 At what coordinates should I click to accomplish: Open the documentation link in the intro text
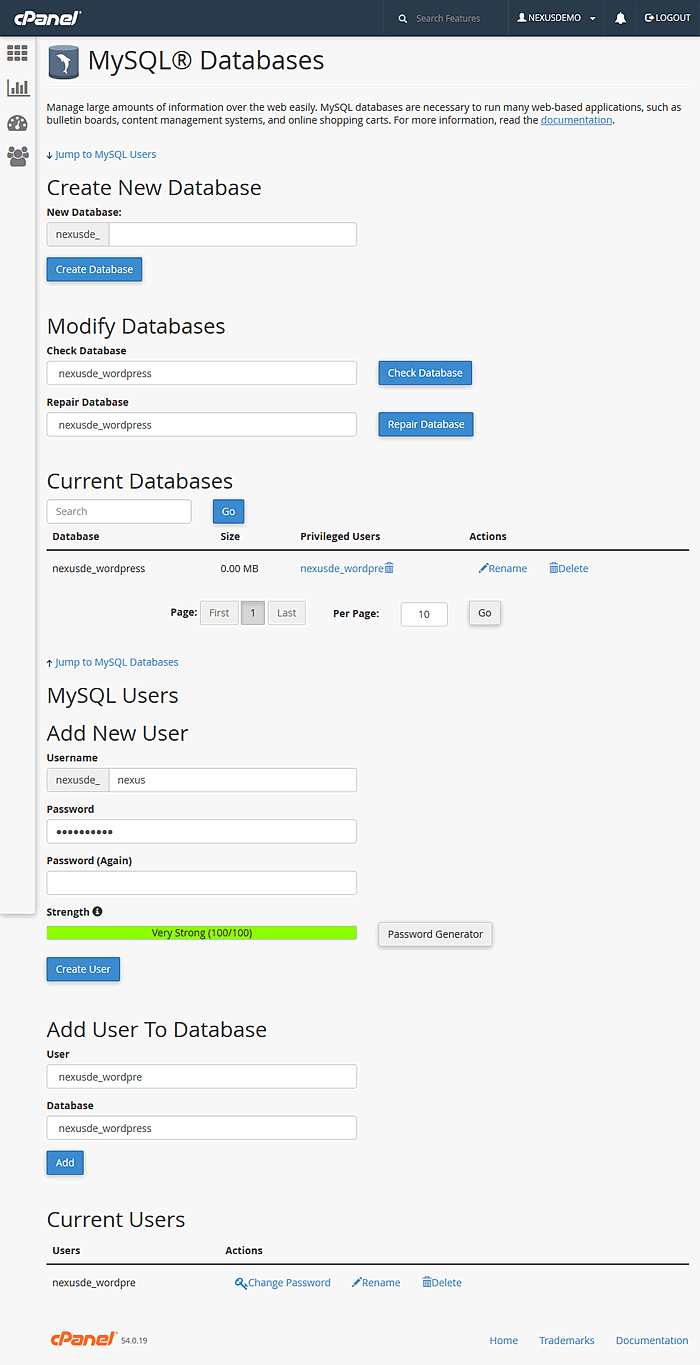(576, 119)
